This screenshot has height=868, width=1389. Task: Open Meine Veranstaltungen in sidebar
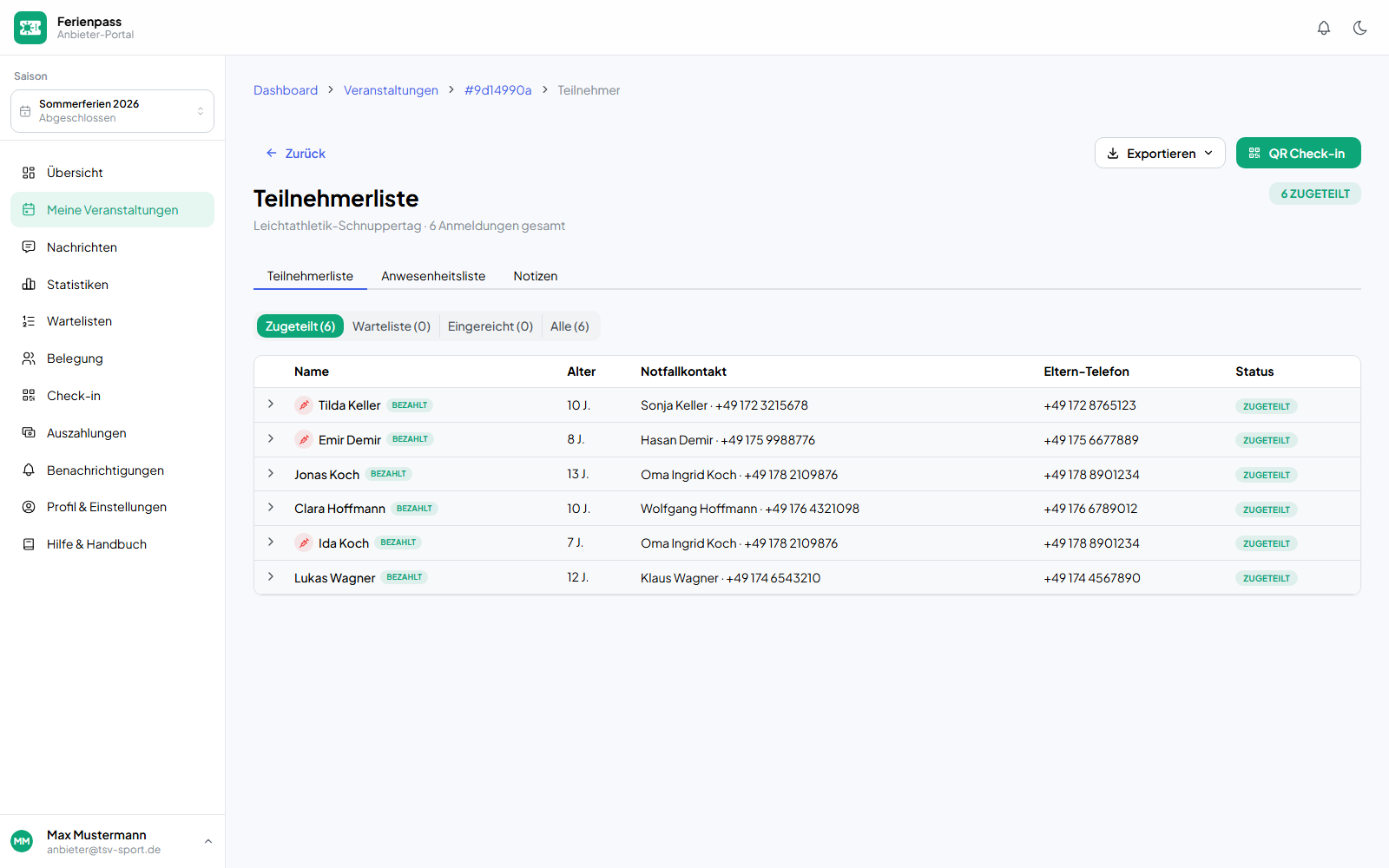click(112, 210)
